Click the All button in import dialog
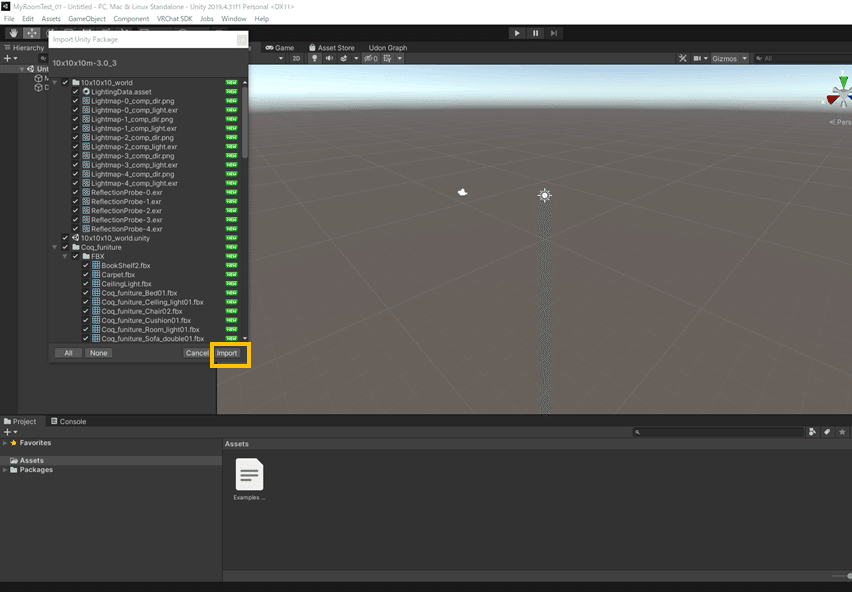The image size is (852, 592). (68, 353)
